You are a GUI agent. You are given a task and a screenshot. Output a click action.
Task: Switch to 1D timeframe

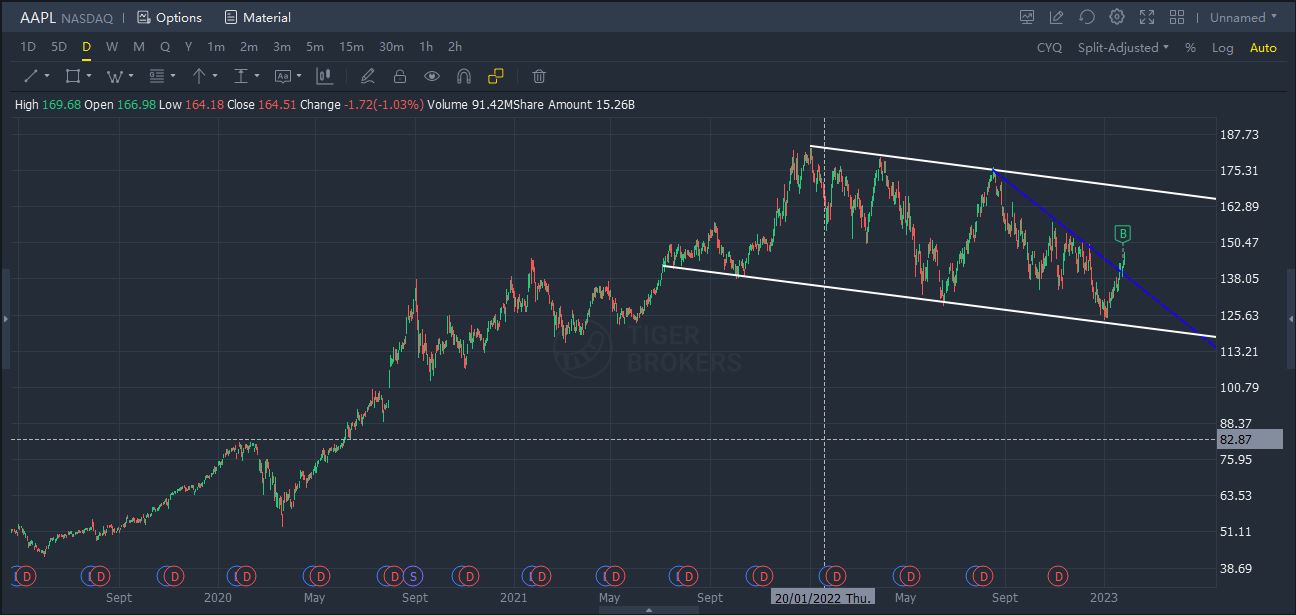[28, 47]
